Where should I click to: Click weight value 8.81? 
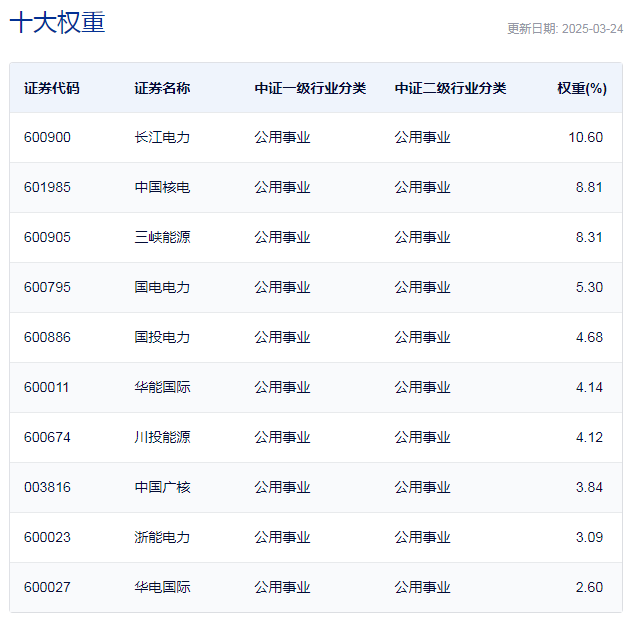pyautogui.click(x=589, y=188)
